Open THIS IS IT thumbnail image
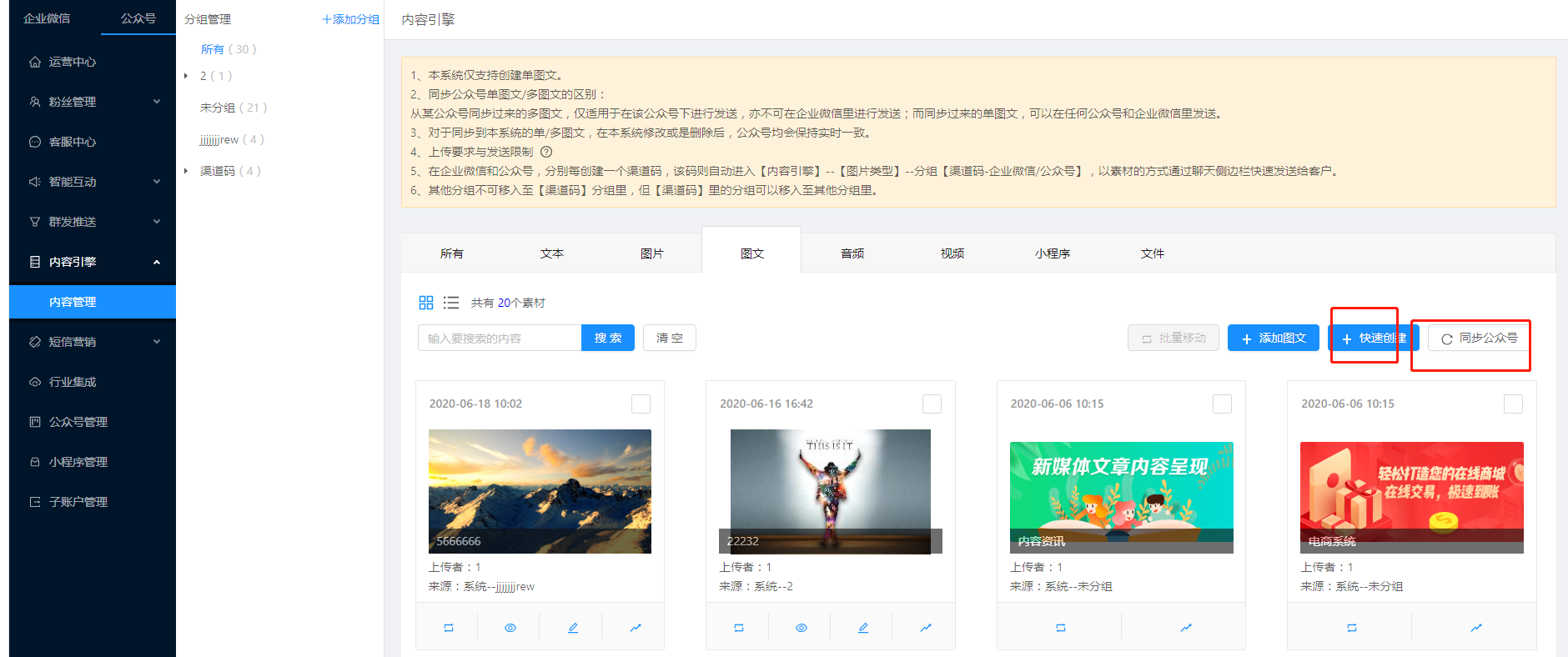1568x657 pixels. [831, 491]
